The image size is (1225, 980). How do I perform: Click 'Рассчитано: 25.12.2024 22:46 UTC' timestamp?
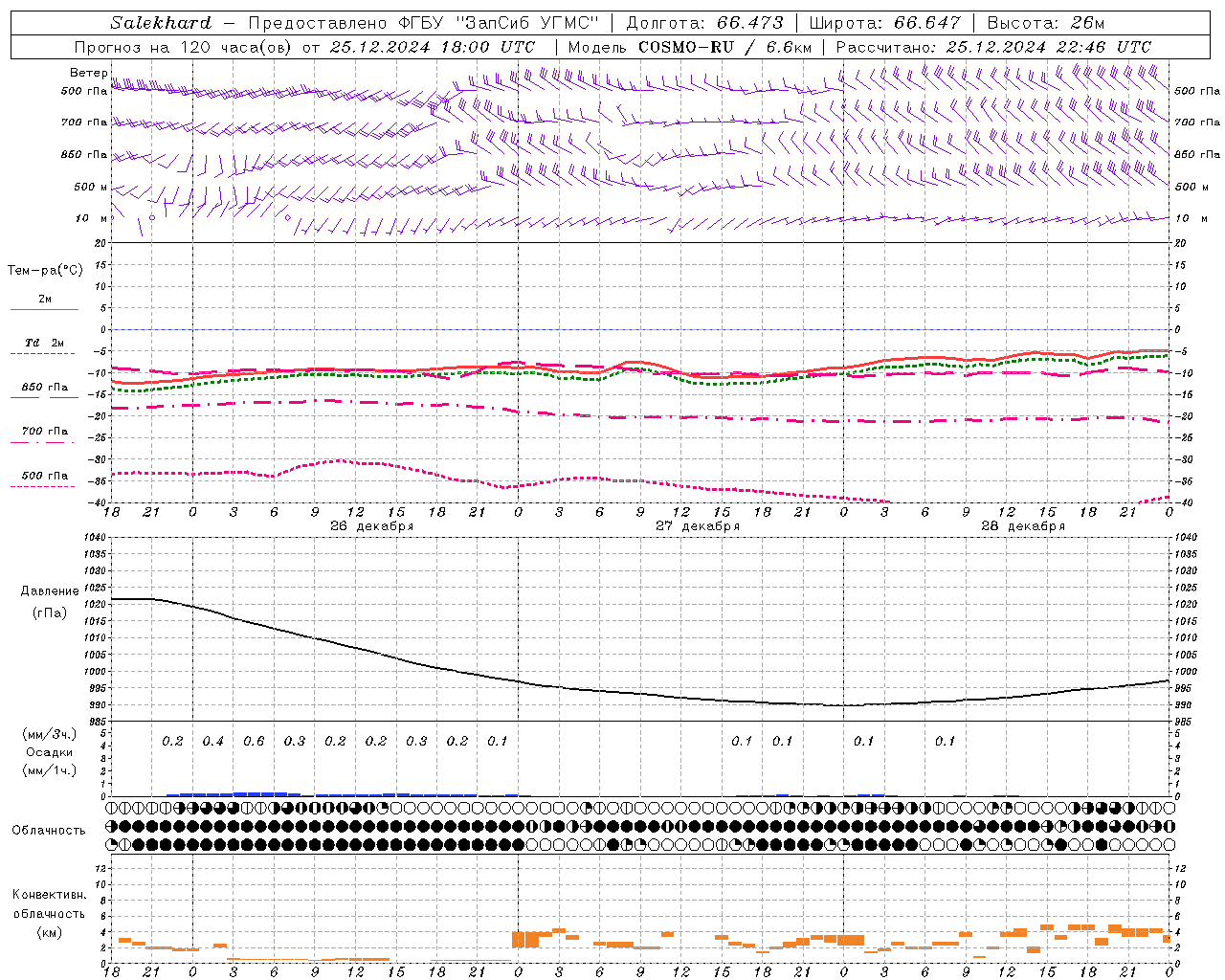pos(993,47)
